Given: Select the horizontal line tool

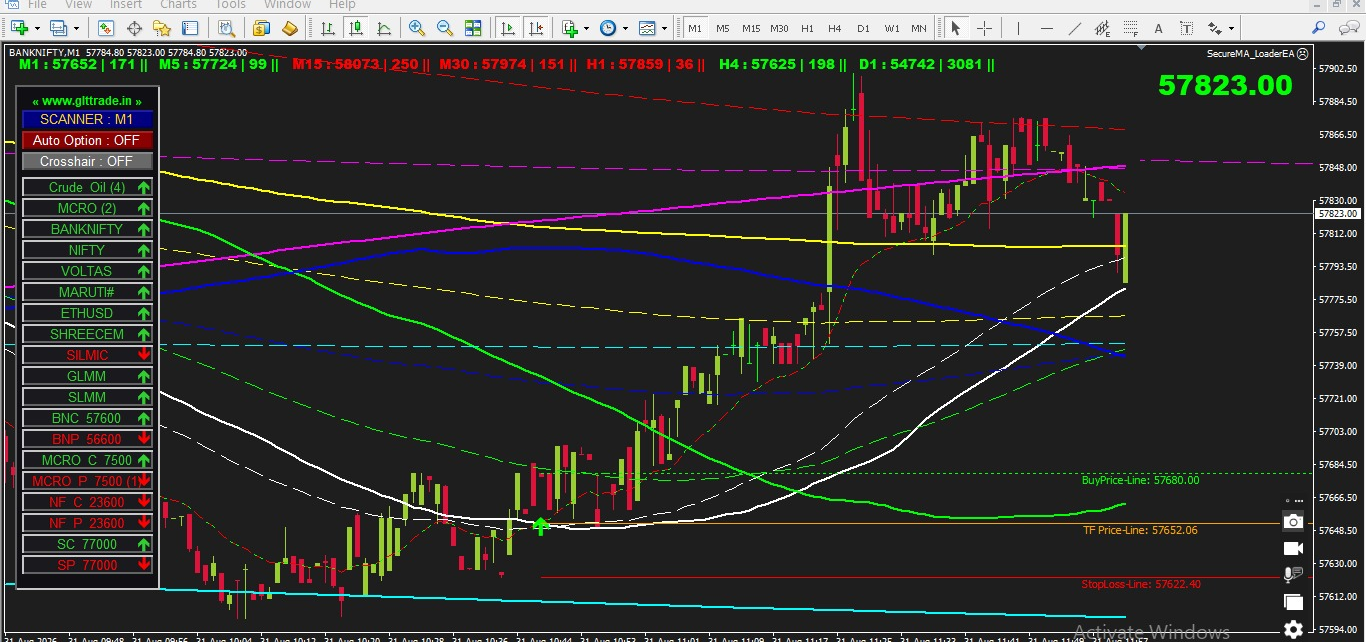Looking at the screenshot, I should pos(1047,28).
